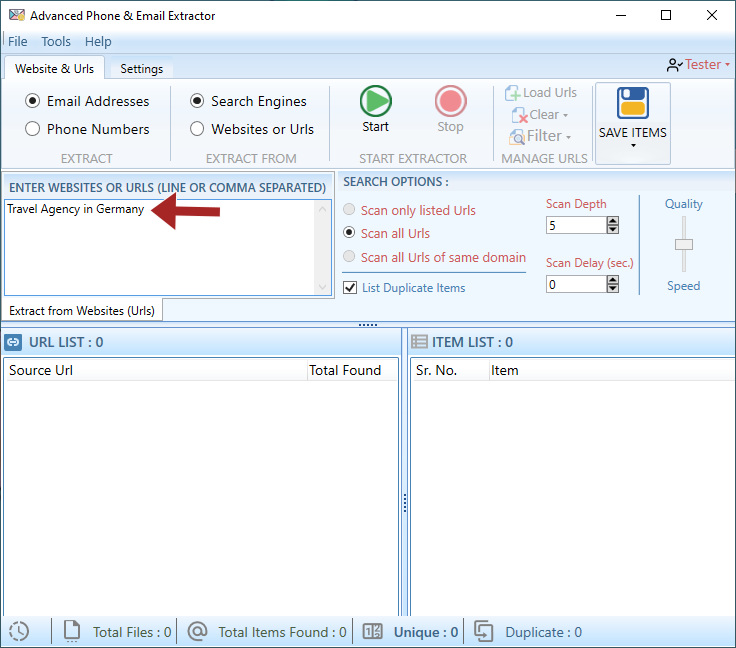Open the Tester account dropdown arrow
The image size is (736, 648).
728,64
